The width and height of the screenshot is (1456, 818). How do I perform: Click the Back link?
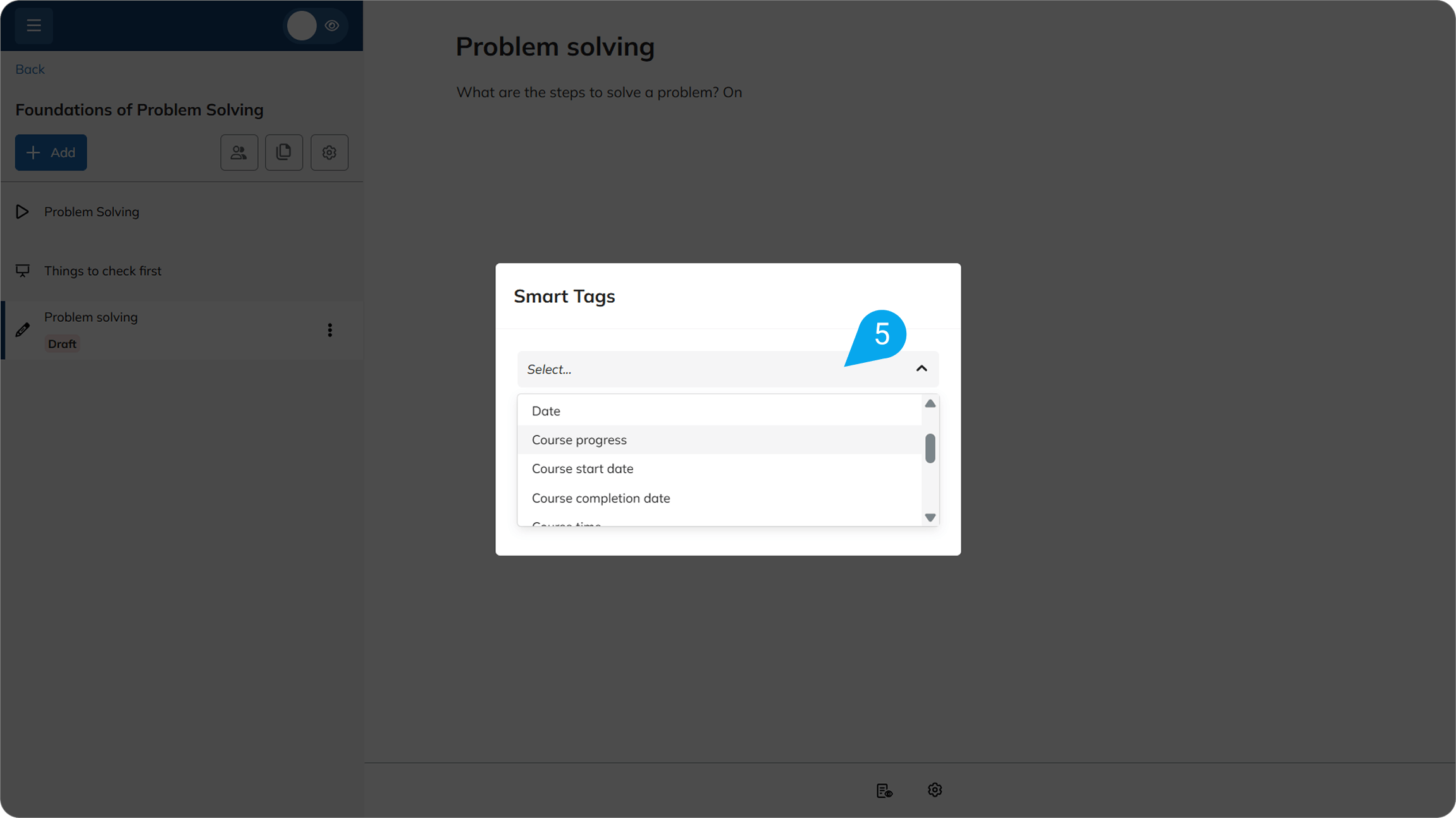30,69
